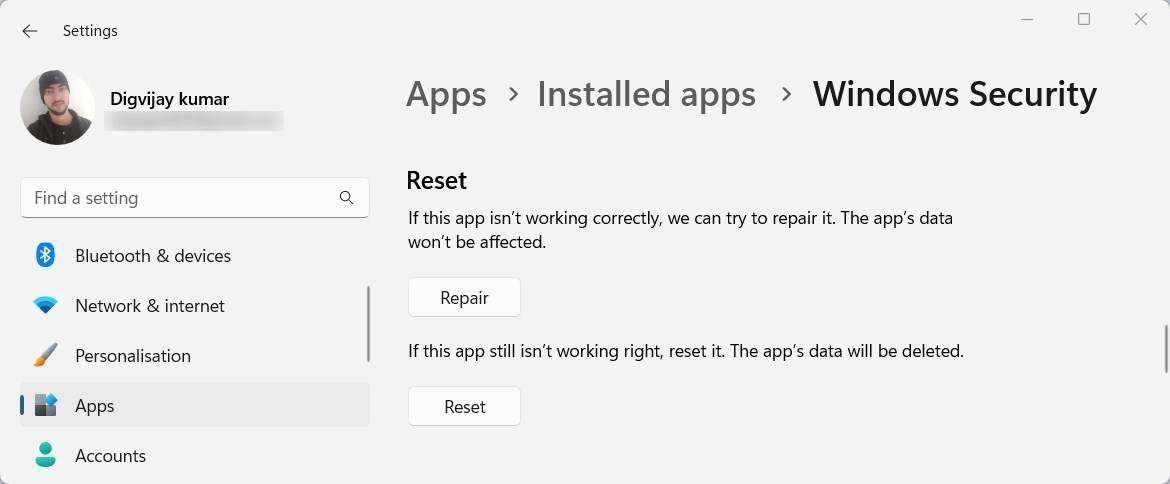Click the main page vertical scrollbar
The height and width of the screenshot is (484, 1170).
click(x=1165, y=348)
